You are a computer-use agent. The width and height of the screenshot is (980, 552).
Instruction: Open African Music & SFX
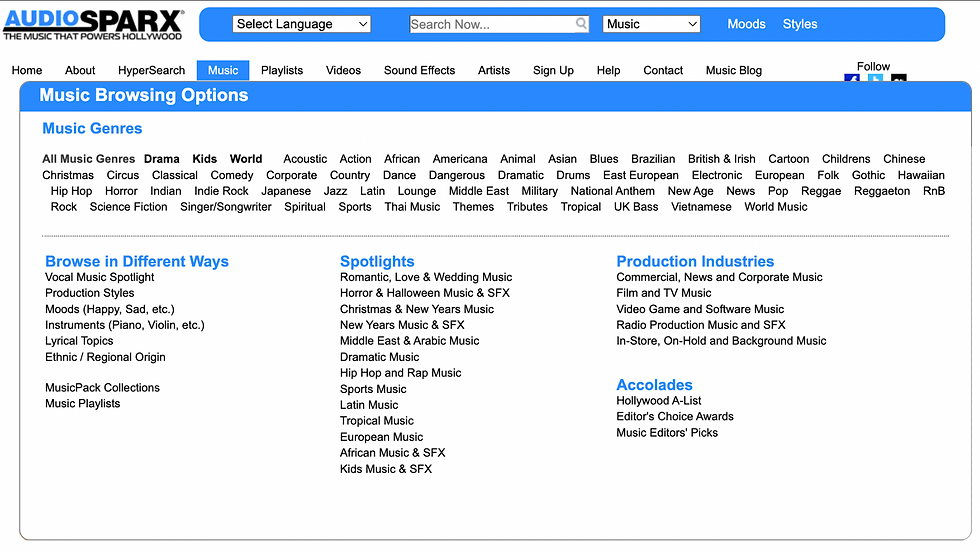click(x=392, y=453)
